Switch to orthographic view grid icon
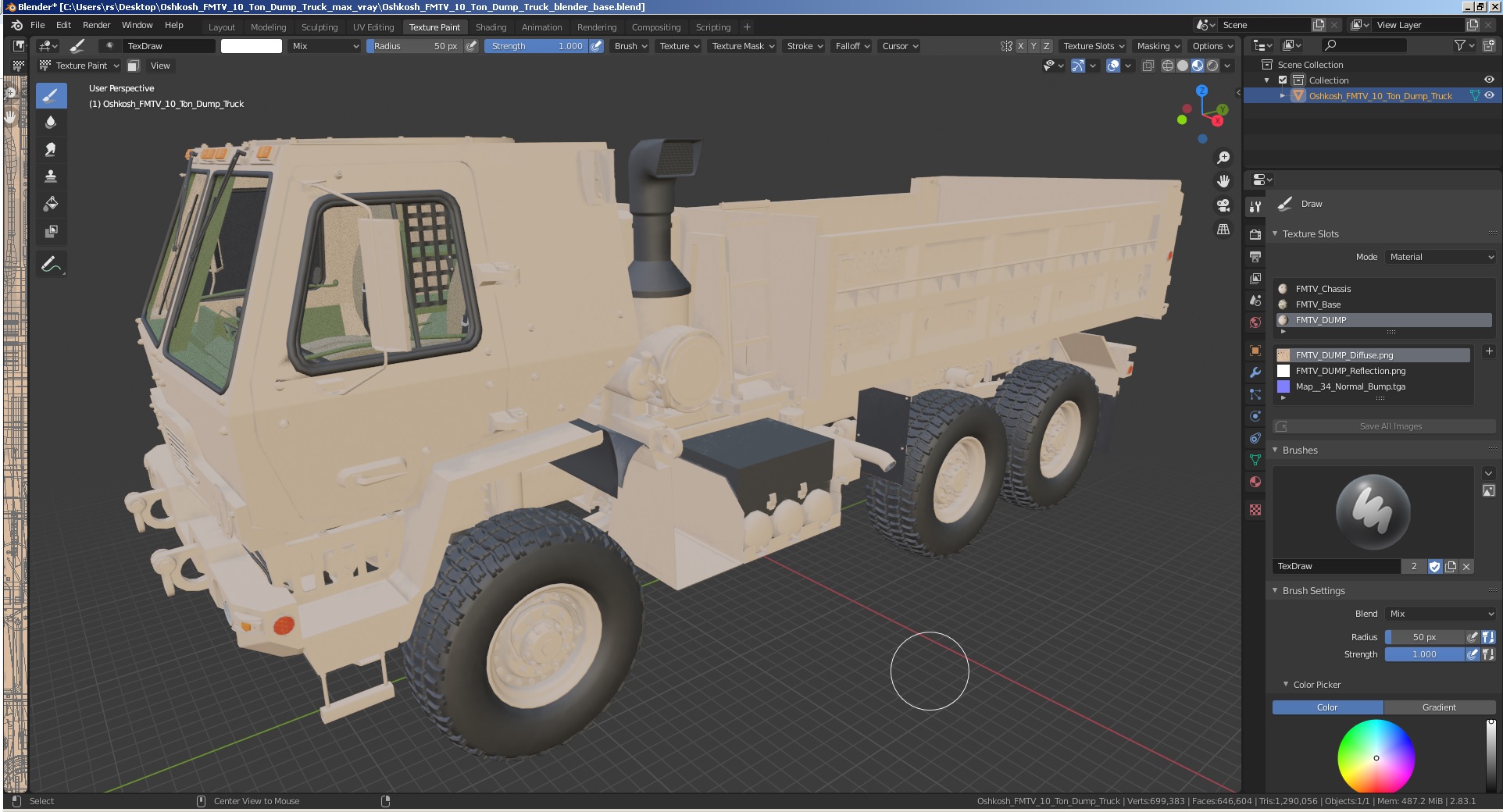 [x=1223, y=230]
